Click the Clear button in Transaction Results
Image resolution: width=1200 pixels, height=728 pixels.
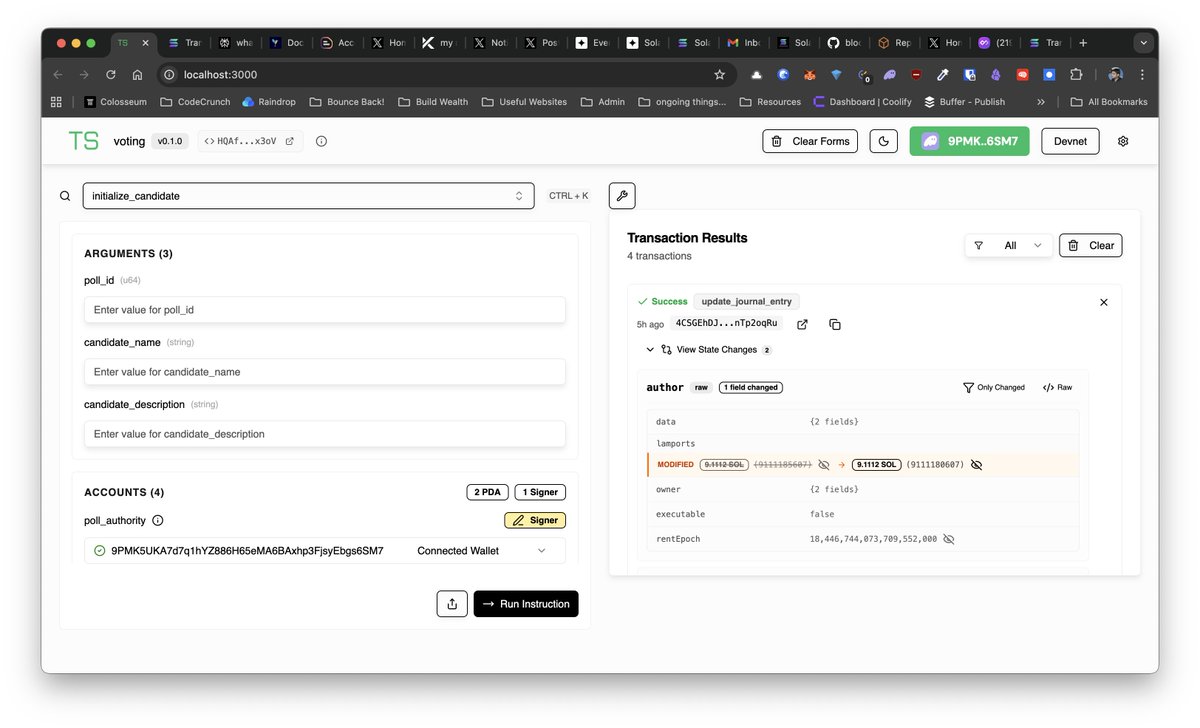[1091, 245]
